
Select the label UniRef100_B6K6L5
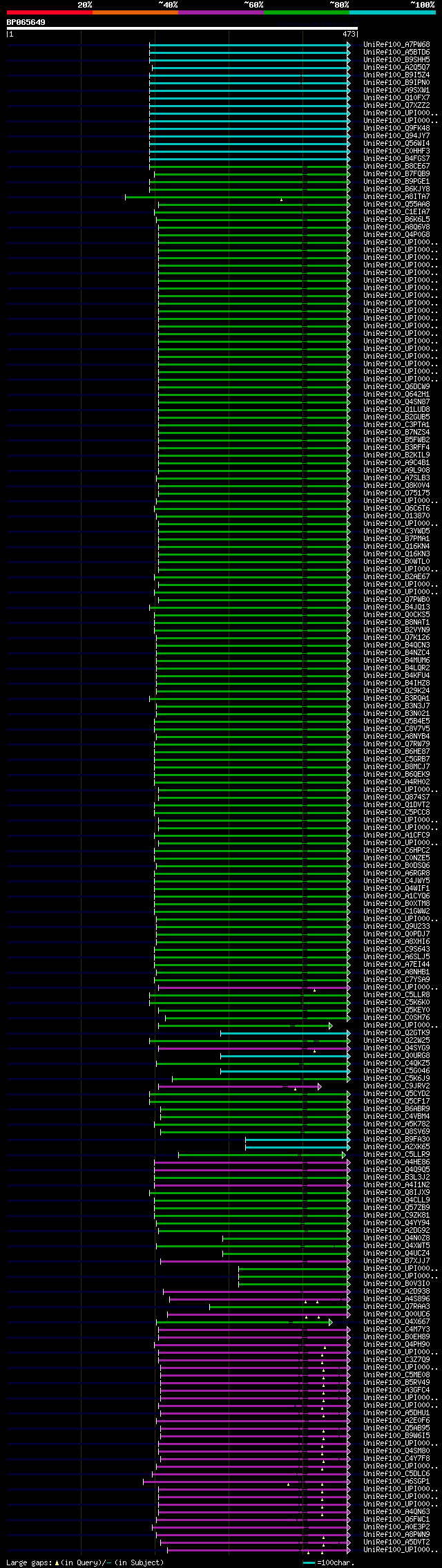[x=396, y=220]
